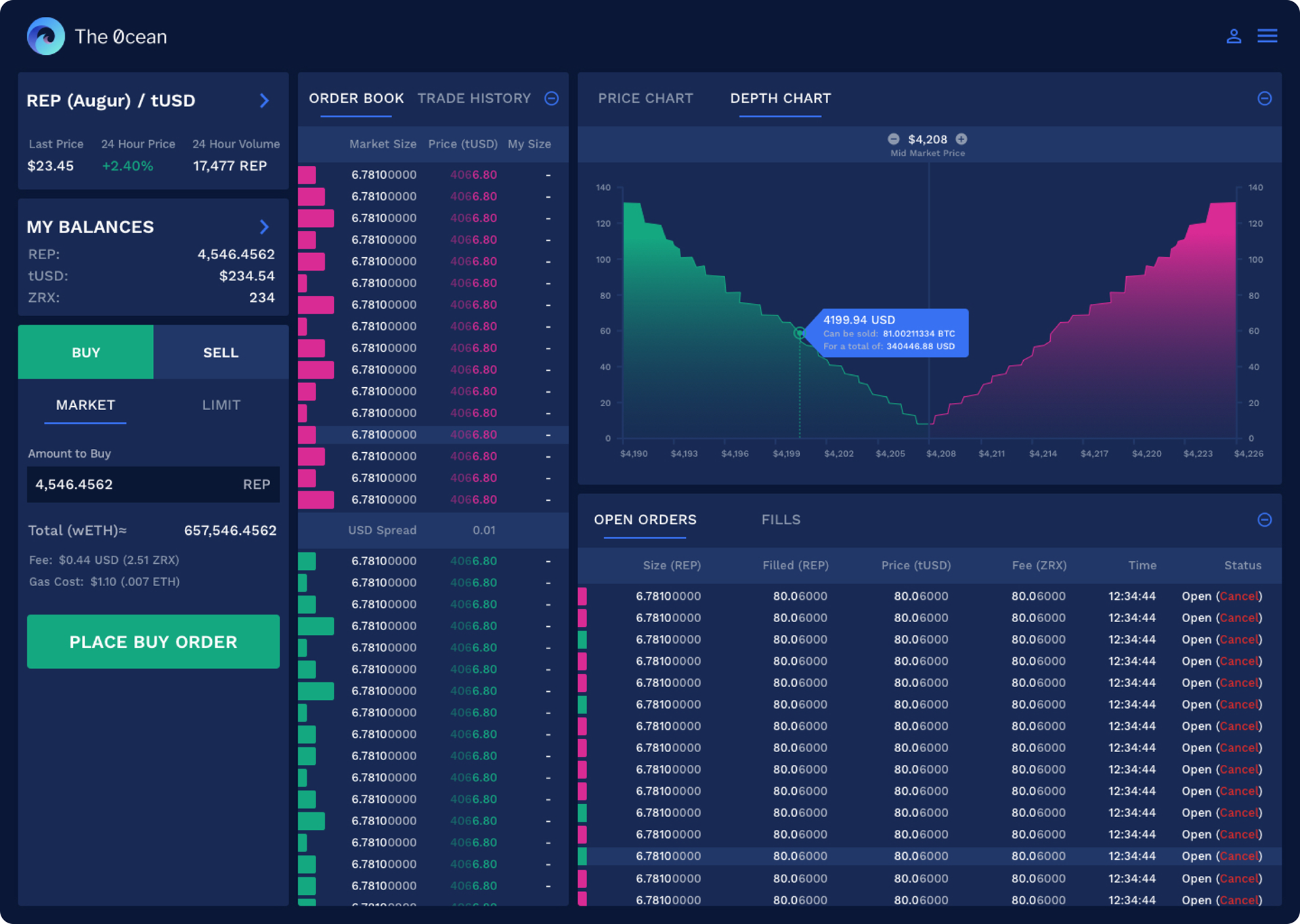Click the Time column header
Image resolution: width=1300 pixels, height=924 pixels.
pyautogui.click(x=1142, y=565)
